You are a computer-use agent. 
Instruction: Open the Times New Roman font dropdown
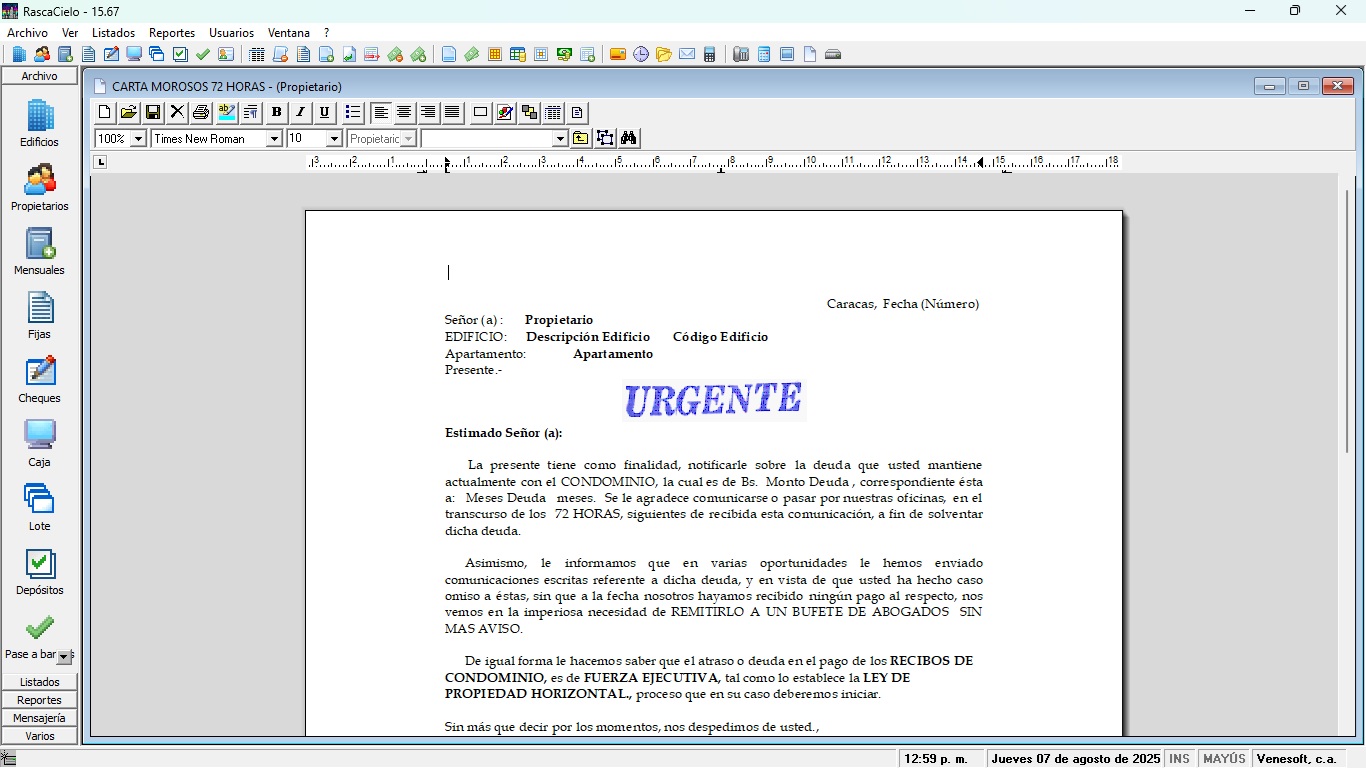coord(274,139)
